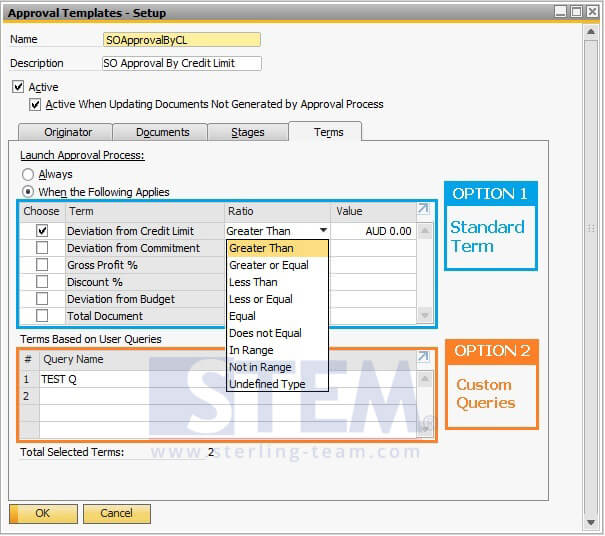Screen dimensions: 605x536
Task: Switch to the Originator tab
Action: [66, 132]
